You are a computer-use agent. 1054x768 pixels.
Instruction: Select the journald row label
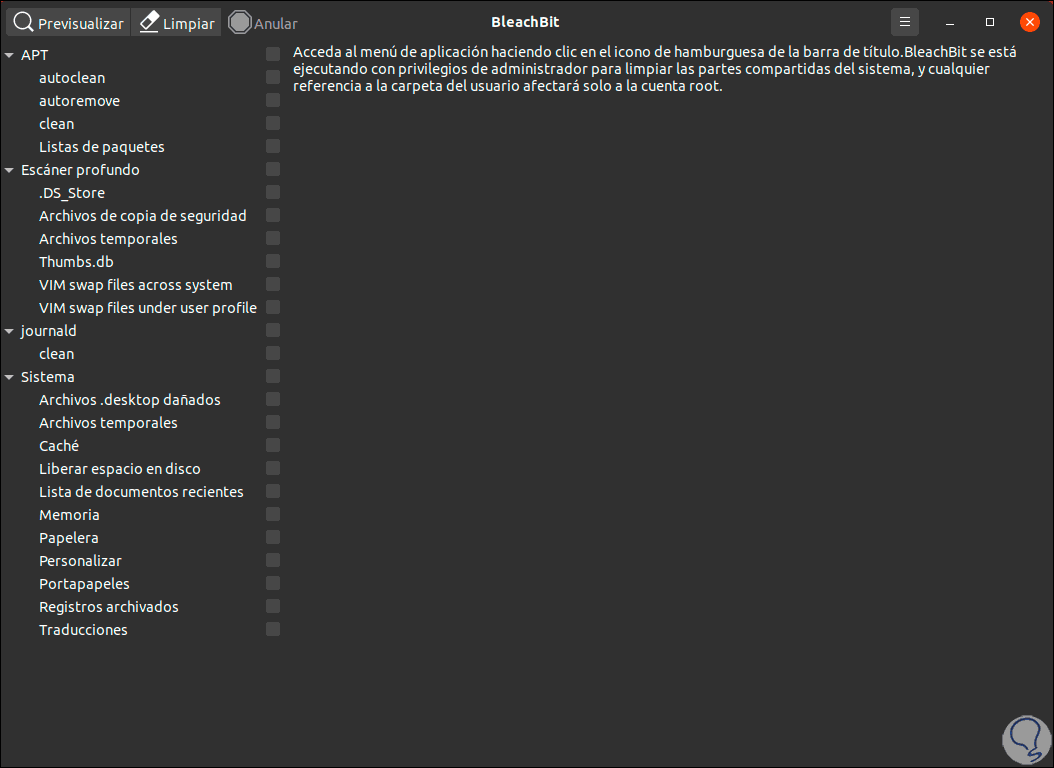(x=48, y=331)
